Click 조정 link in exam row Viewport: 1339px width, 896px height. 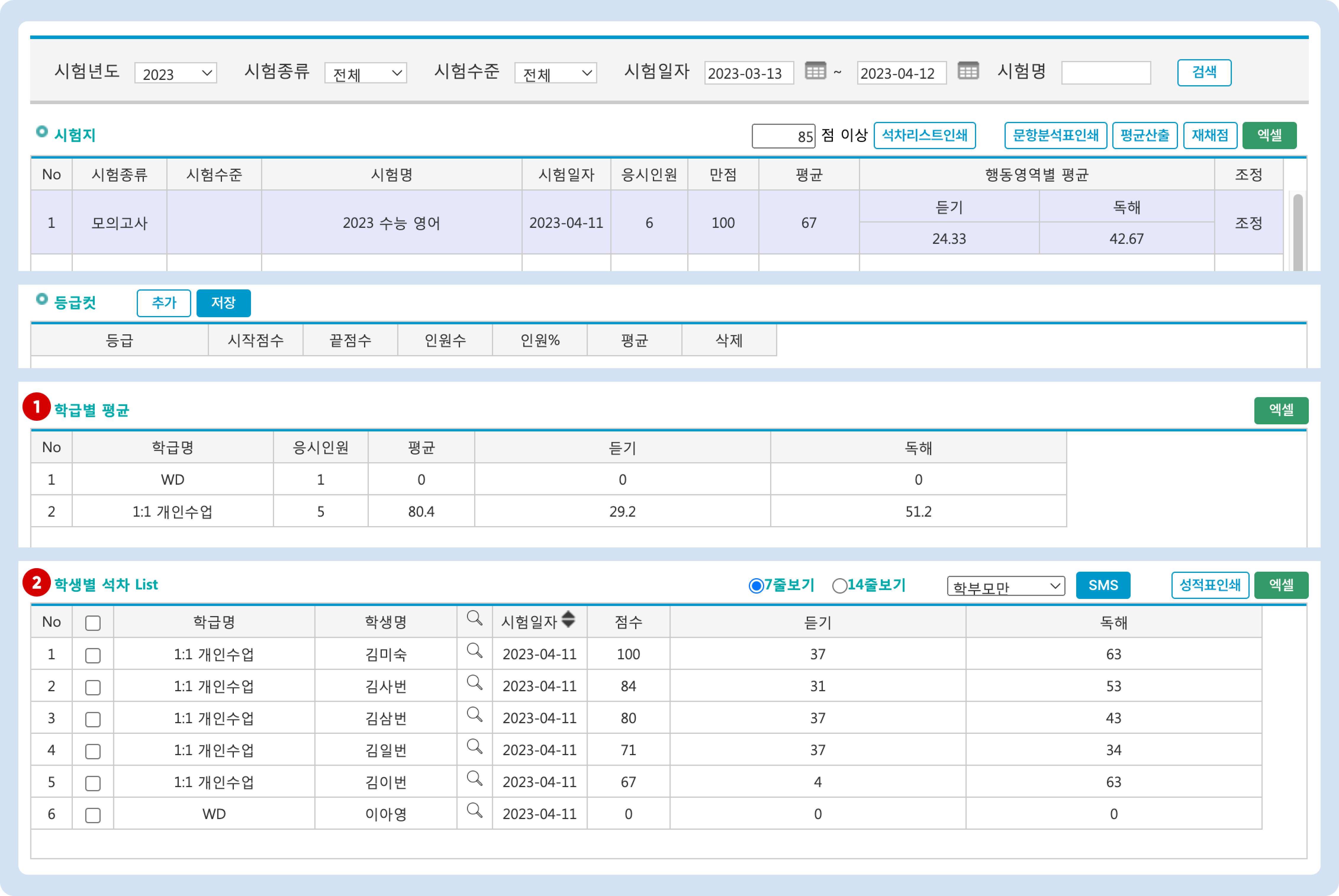point(1248,223)
